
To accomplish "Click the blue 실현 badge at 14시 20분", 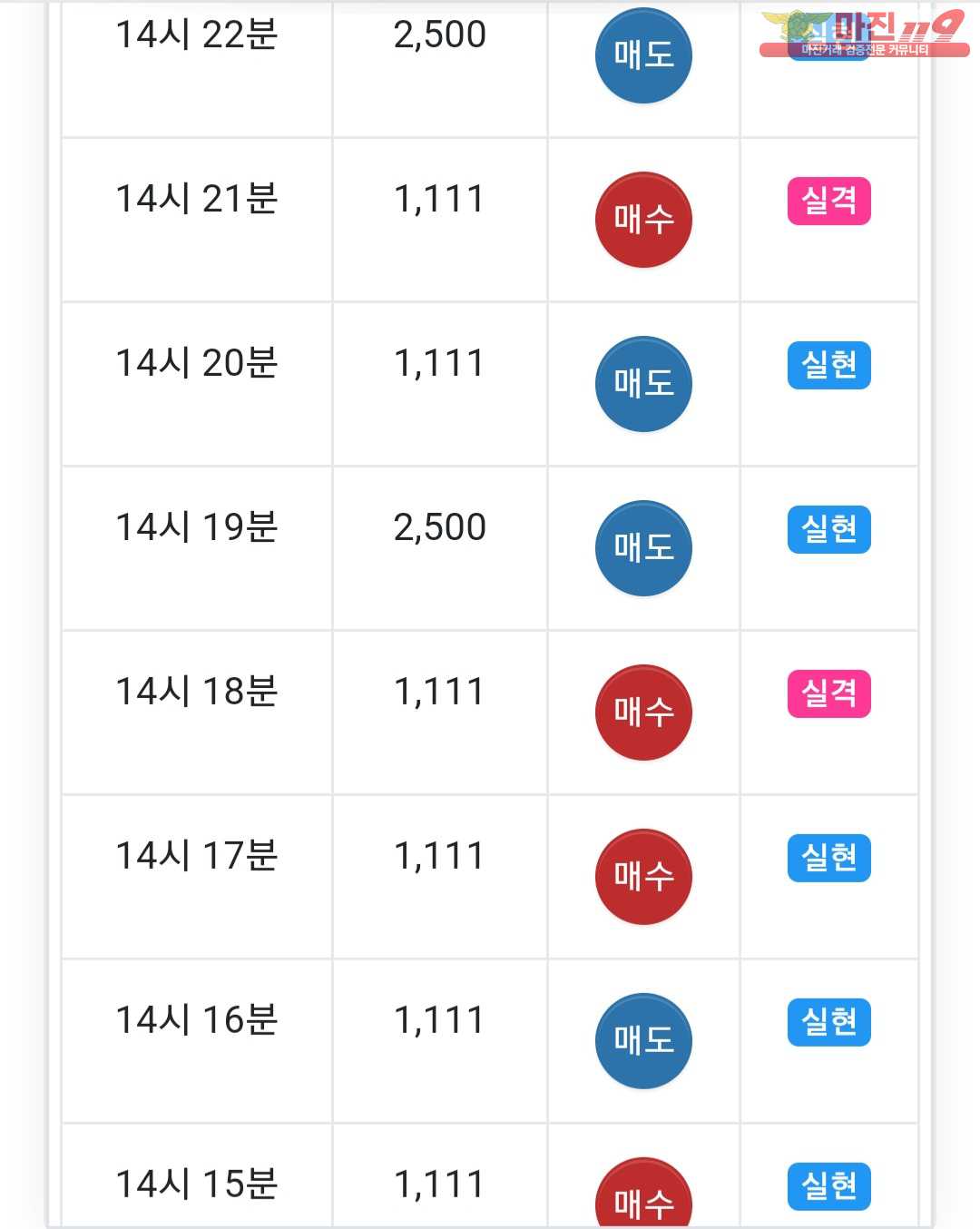I will pyautogui.click(x=828, y=365).
